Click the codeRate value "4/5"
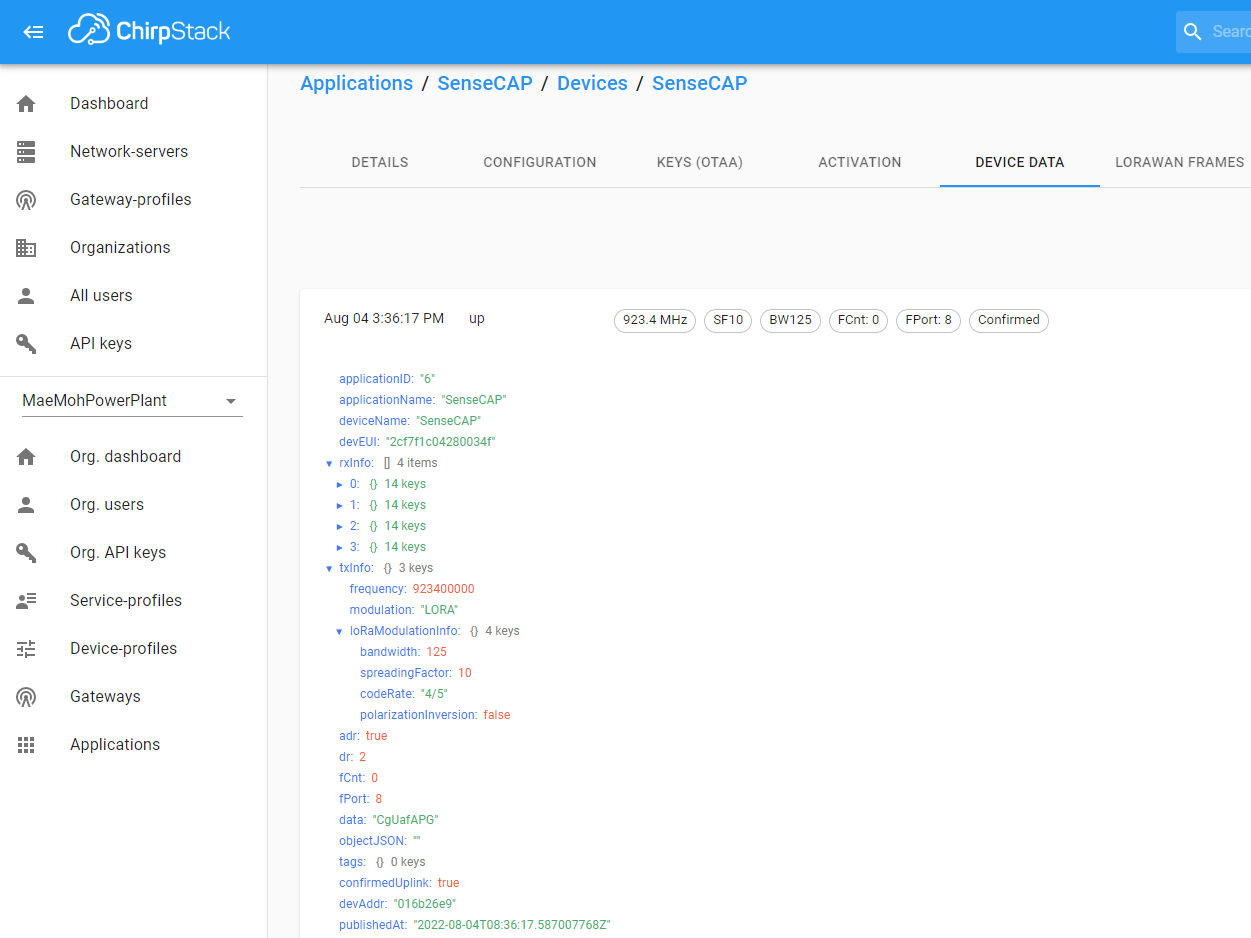Screen dimensions: 1251x938 tap(434, 694)
